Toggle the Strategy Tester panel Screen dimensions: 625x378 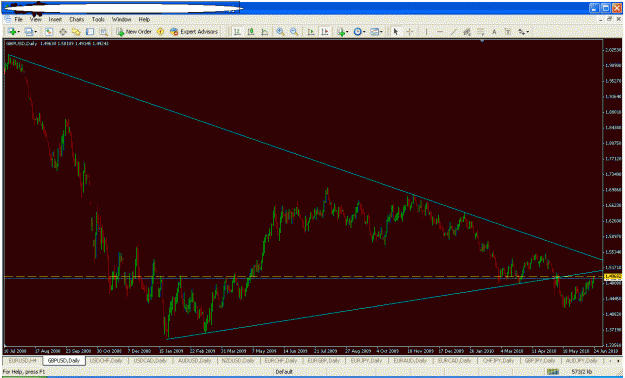pyautogui.click(x=104, y=32)
